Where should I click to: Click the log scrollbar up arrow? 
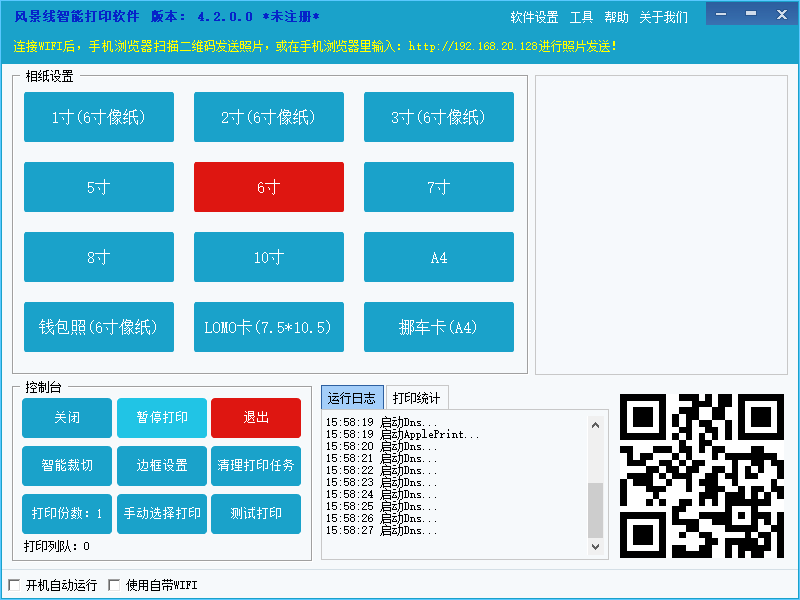595,424
